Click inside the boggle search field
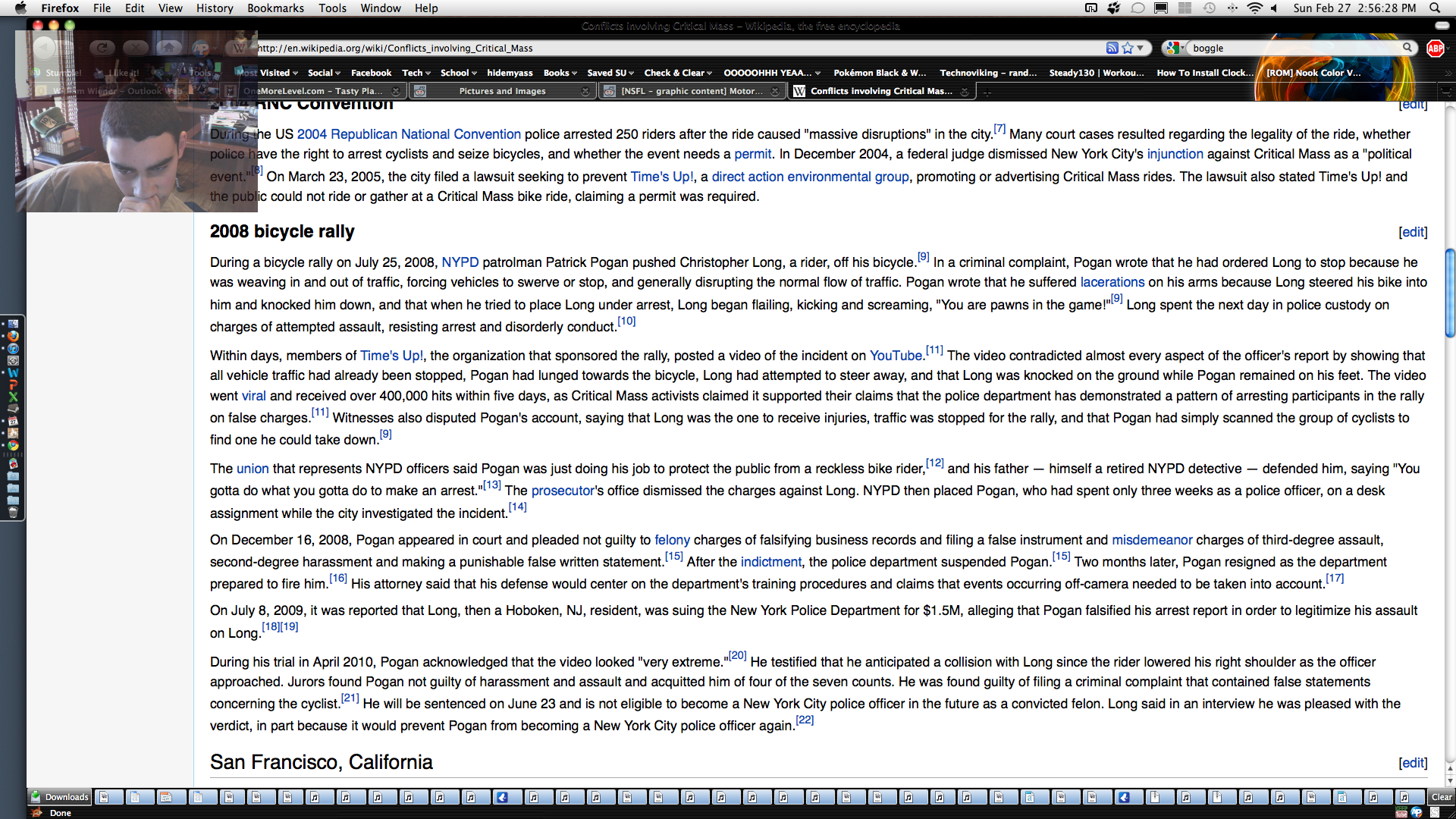 1289,48
